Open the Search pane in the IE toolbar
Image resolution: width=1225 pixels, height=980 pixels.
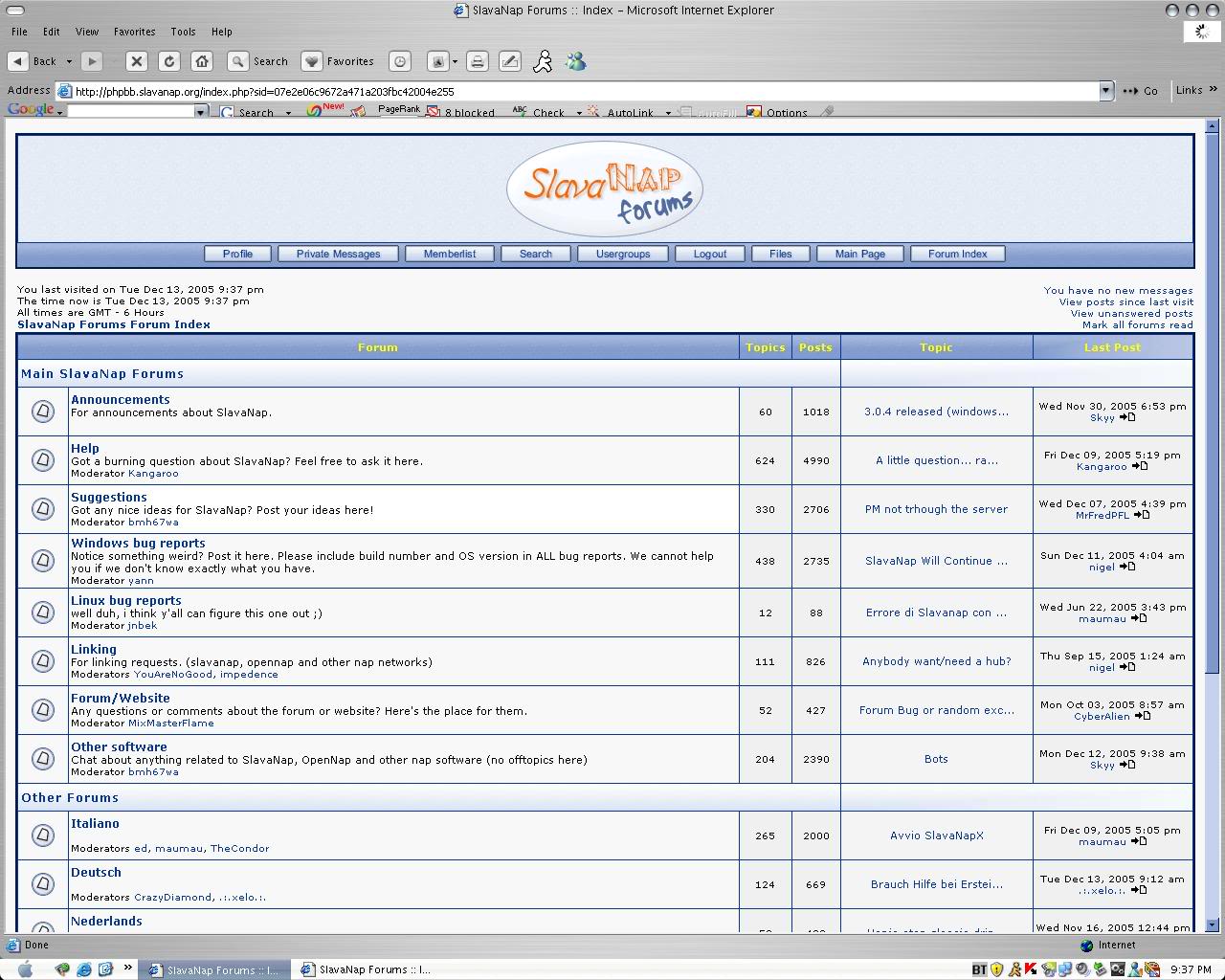258,61
